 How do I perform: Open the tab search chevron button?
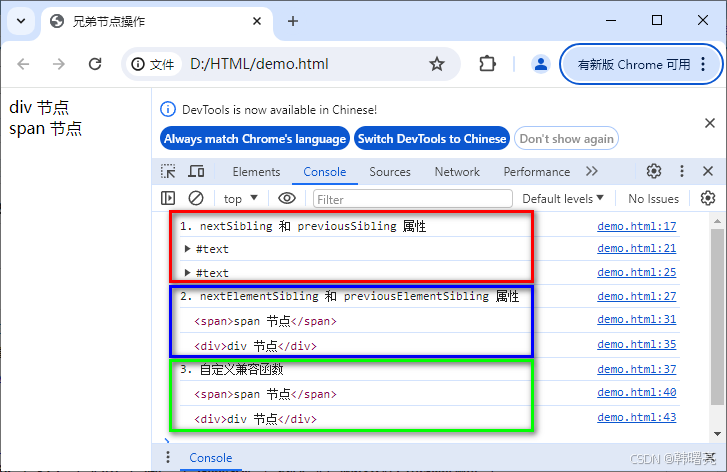pos(21,21)
